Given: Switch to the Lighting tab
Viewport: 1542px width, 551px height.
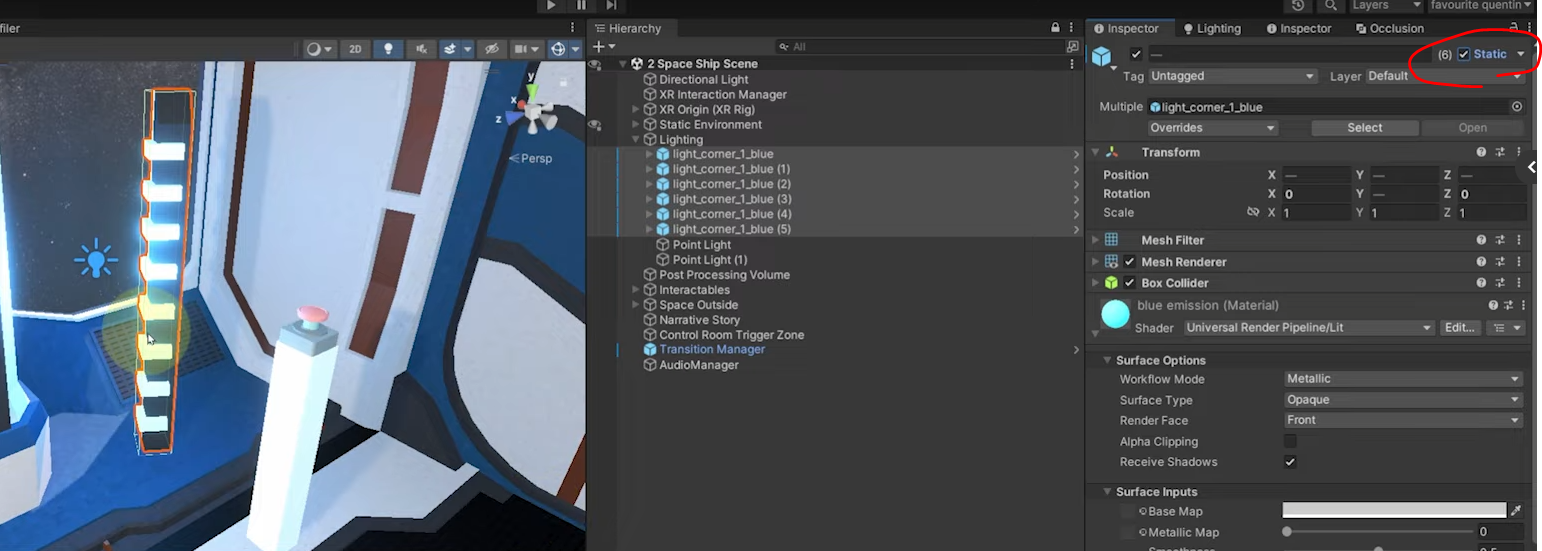Looking at the screenshot, I should pyautogui.click(x=1211, y=29).
